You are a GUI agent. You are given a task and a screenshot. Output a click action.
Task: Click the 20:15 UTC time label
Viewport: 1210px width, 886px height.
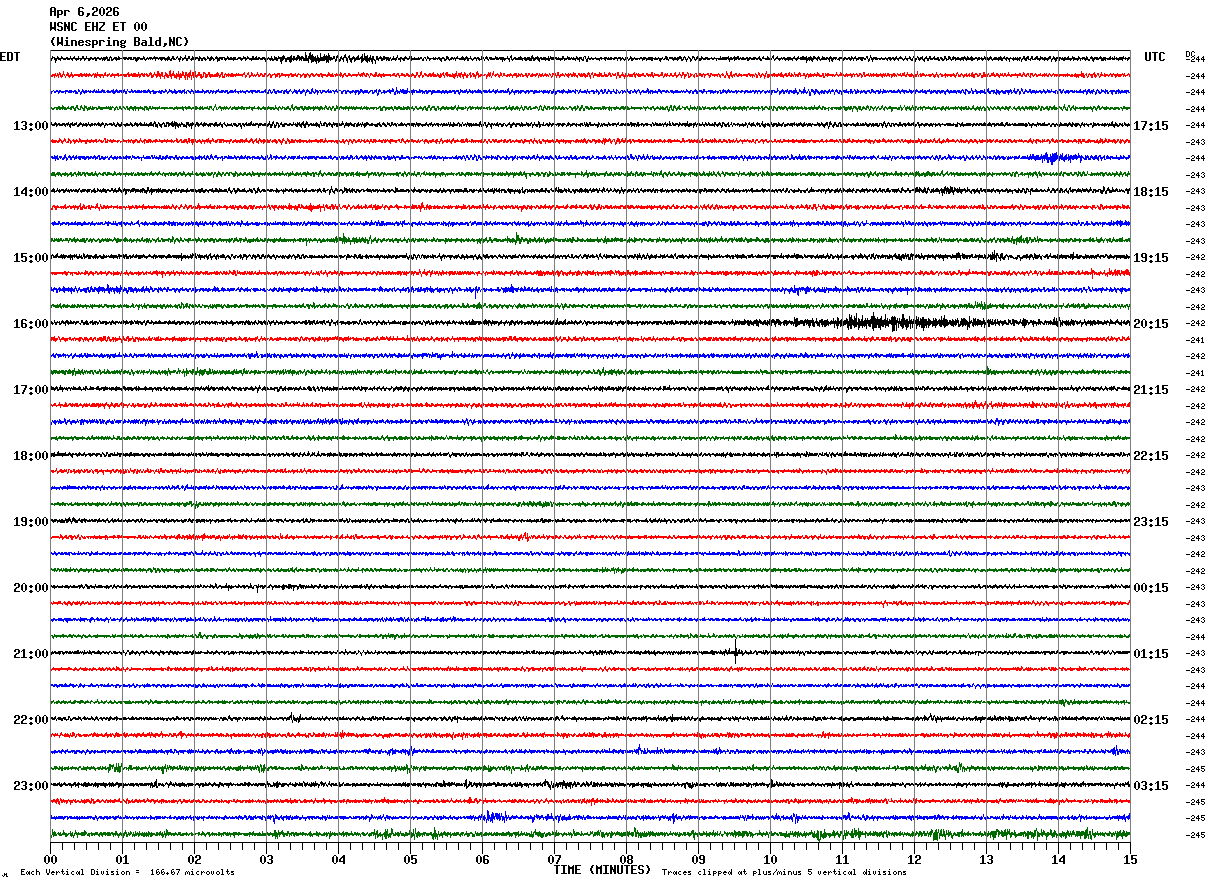click(1151, 324)
